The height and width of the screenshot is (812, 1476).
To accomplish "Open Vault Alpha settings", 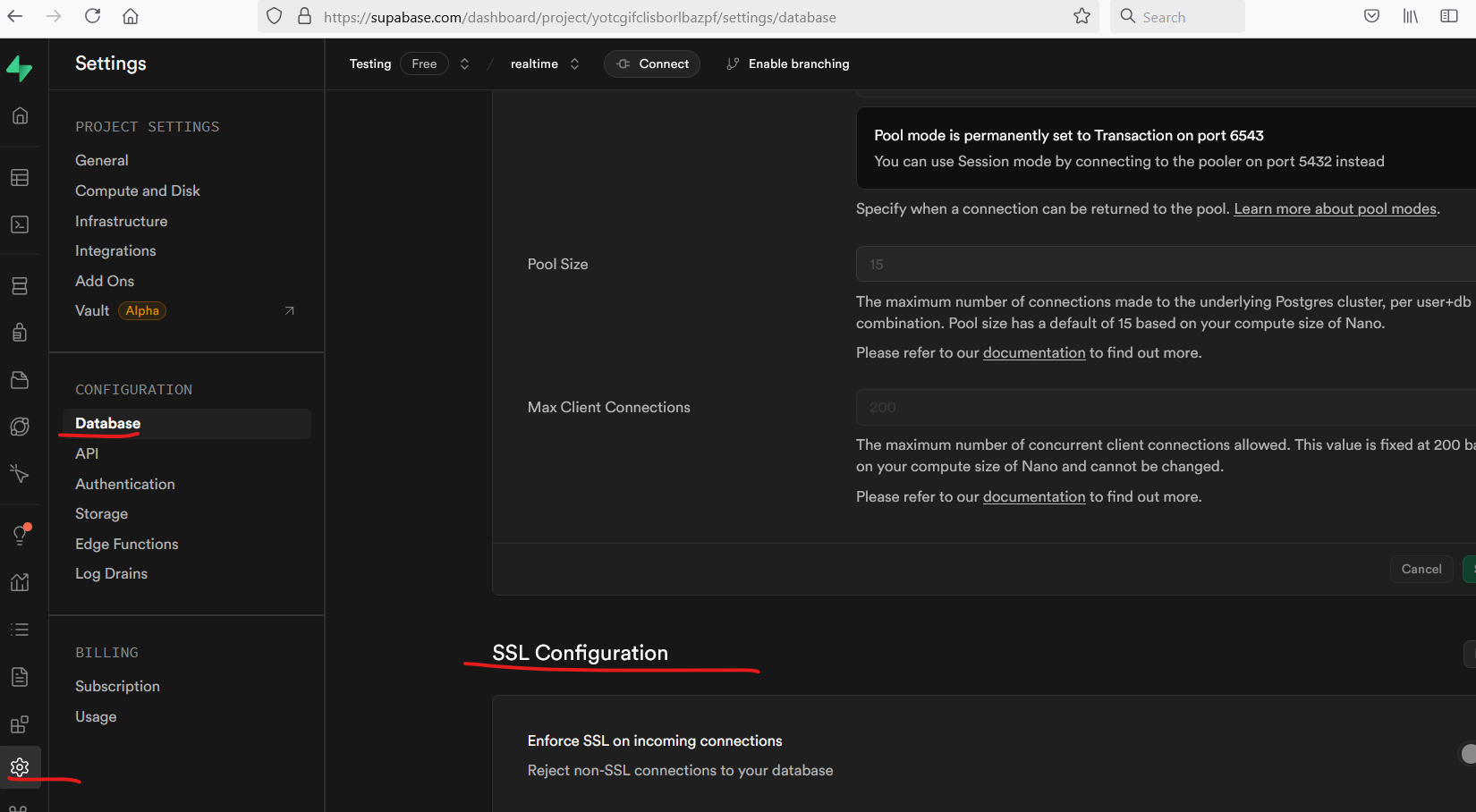I will pyautogui.click(x=186, y=310).
